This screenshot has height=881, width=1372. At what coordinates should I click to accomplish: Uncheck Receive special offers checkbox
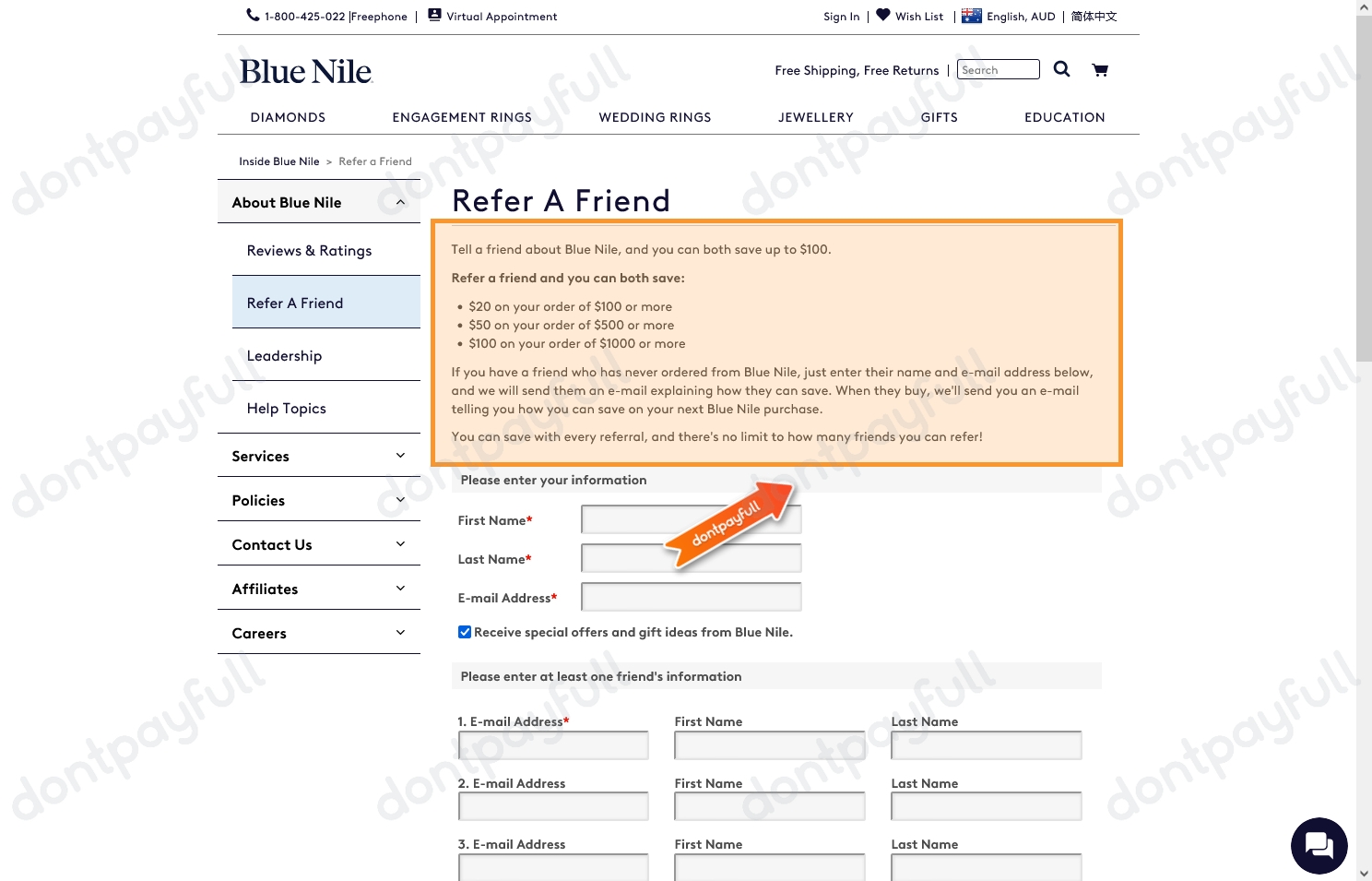(465, 632)
